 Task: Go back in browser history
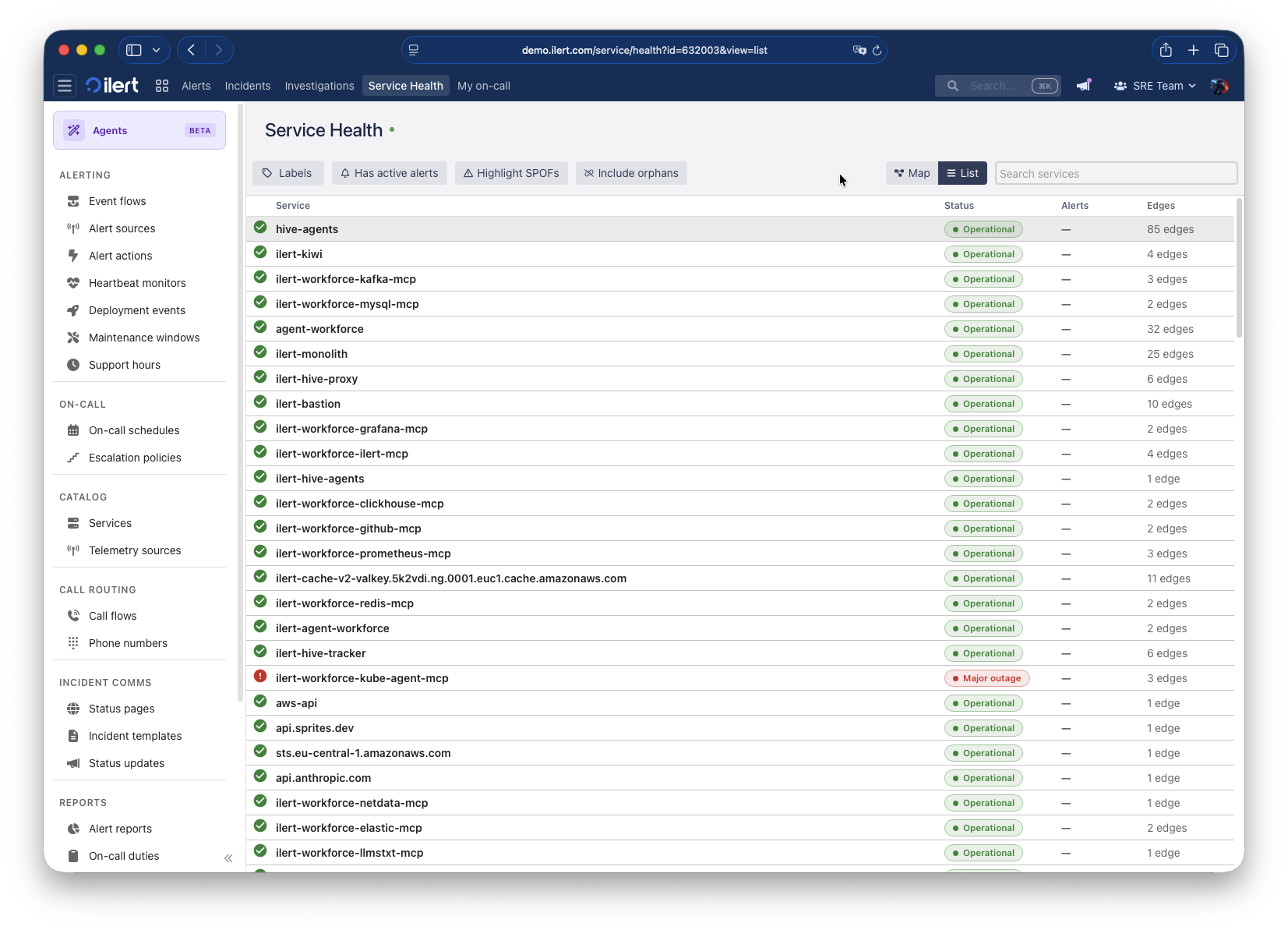[x=191, y=50]
